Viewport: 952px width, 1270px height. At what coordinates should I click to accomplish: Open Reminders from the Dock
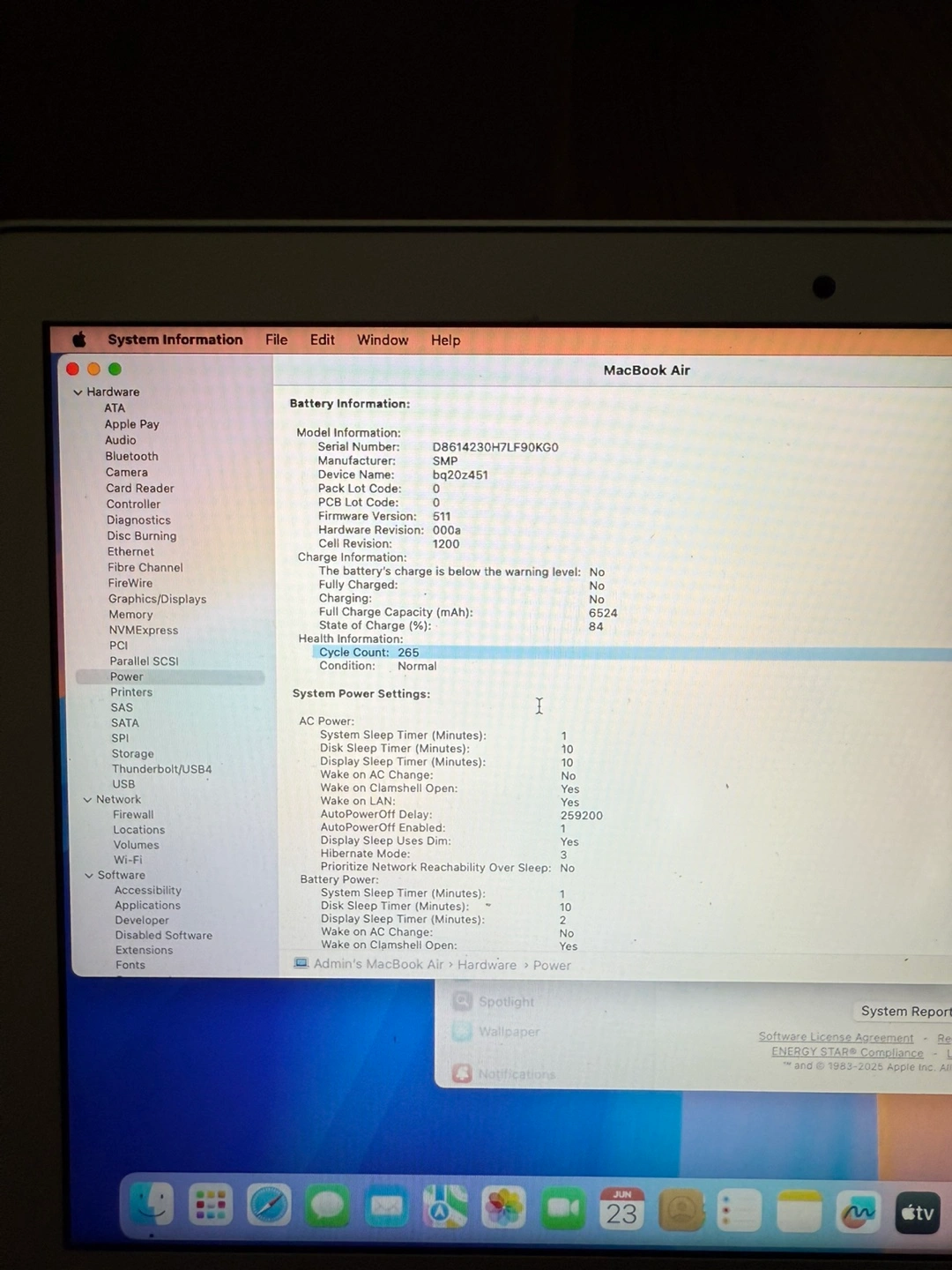click(740, 1210)
